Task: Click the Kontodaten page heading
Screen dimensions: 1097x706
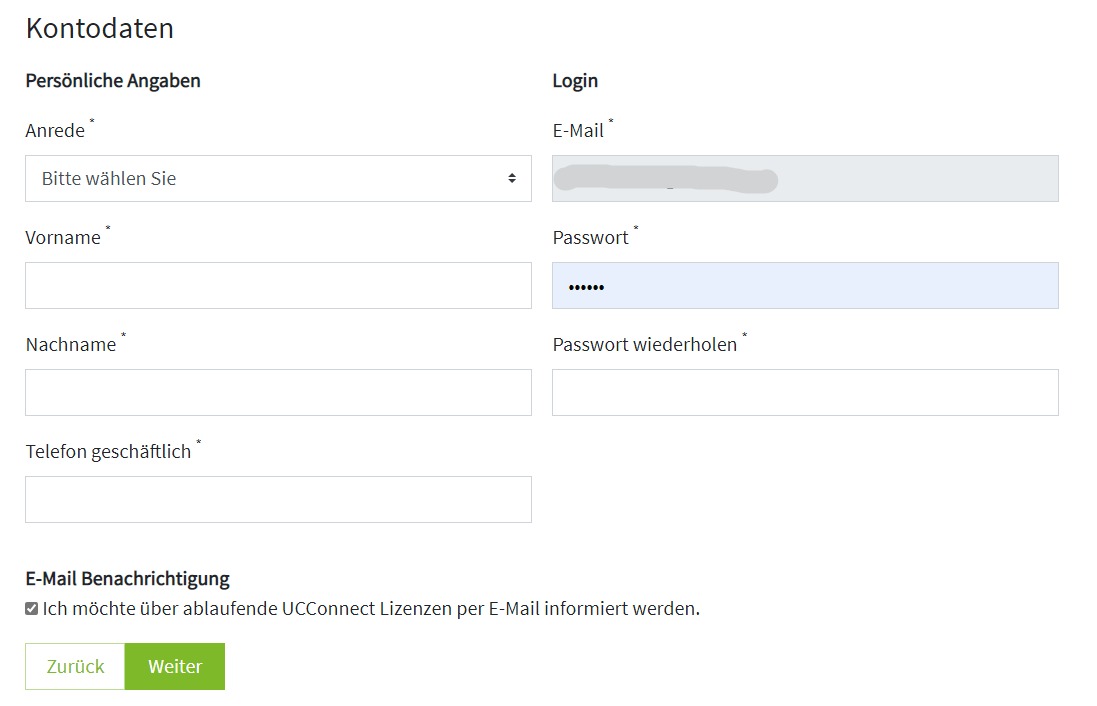Action: 100,29
